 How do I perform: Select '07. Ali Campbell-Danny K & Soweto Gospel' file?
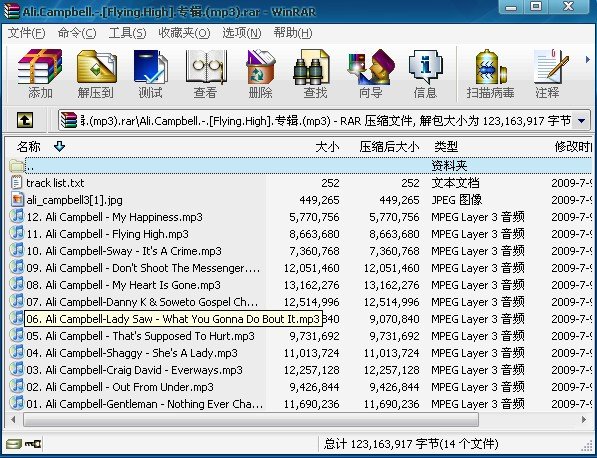142,302
